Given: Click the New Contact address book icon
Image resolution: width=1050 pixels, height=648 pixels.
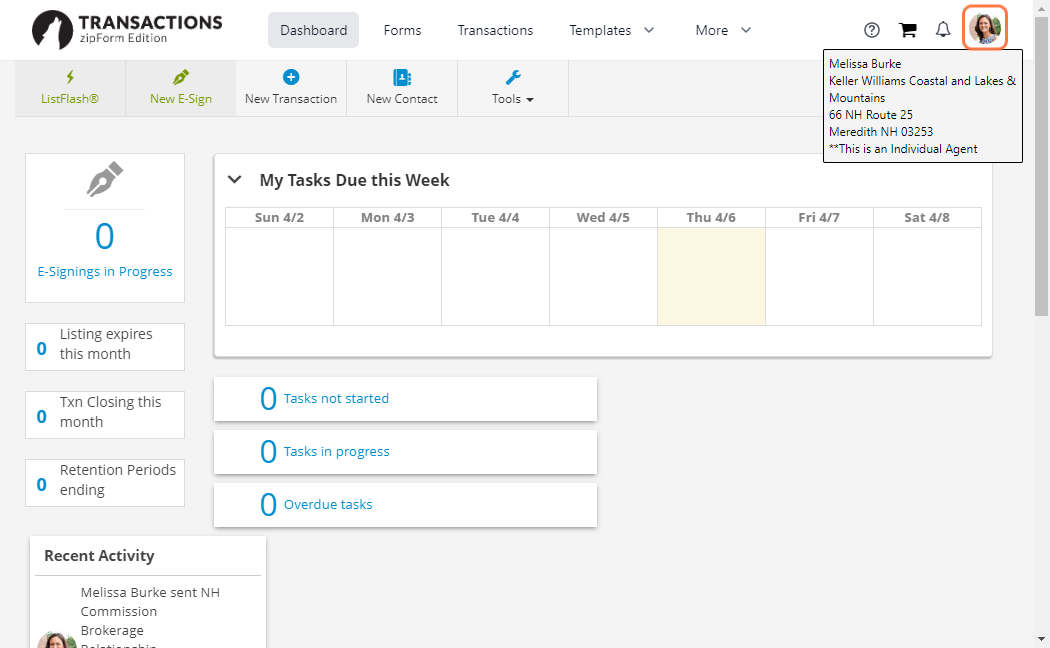Looking at the screenshot, I should coord(402,77).
